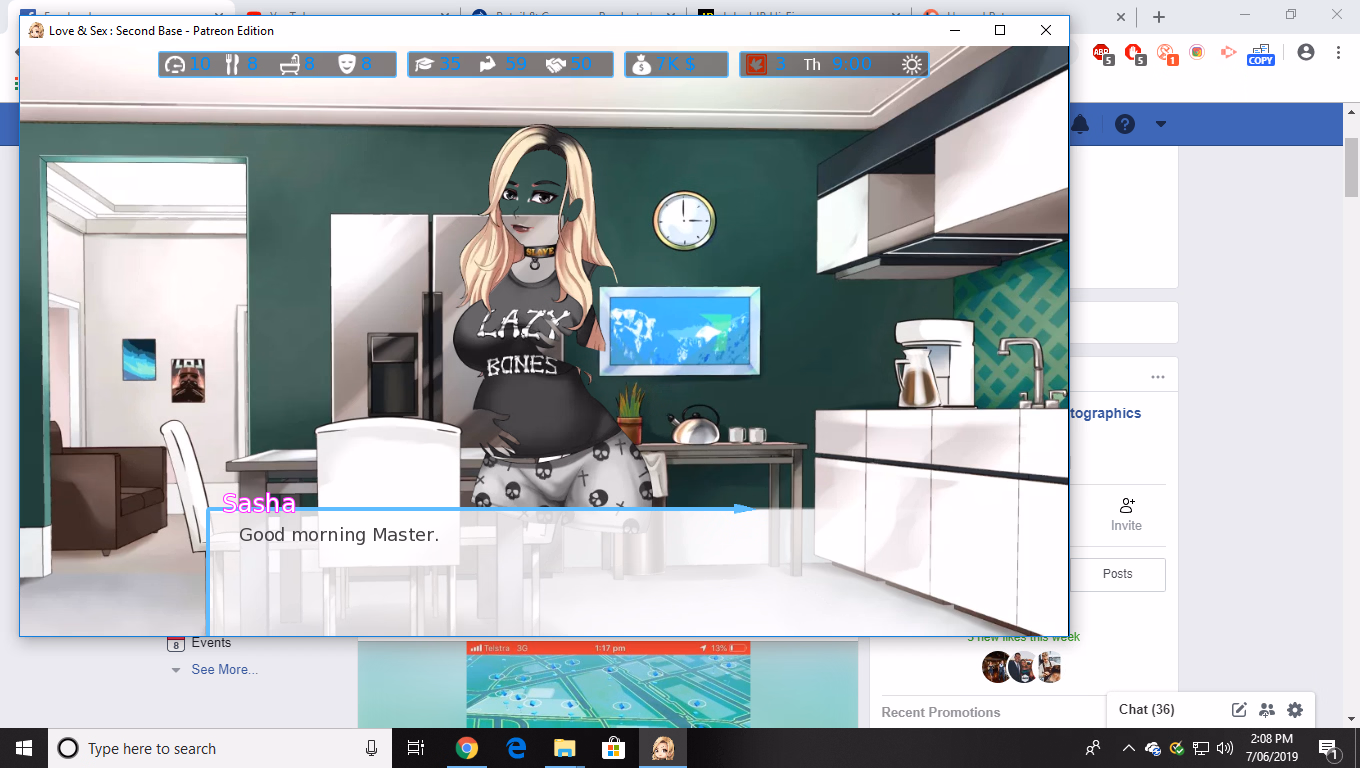This screenshot has width=1360, height=768.
Task: Open File Explorer from the taskbar
Action: pyautogui.click(x=564, y=748)
